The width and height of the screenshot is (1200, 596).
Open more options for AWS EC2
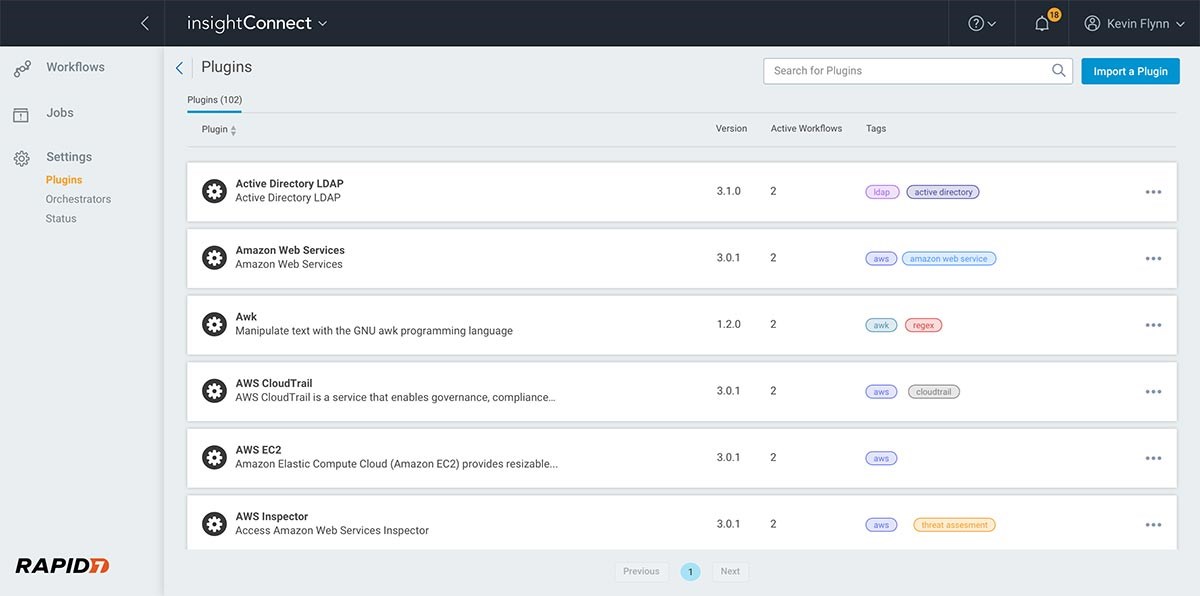1153,458
